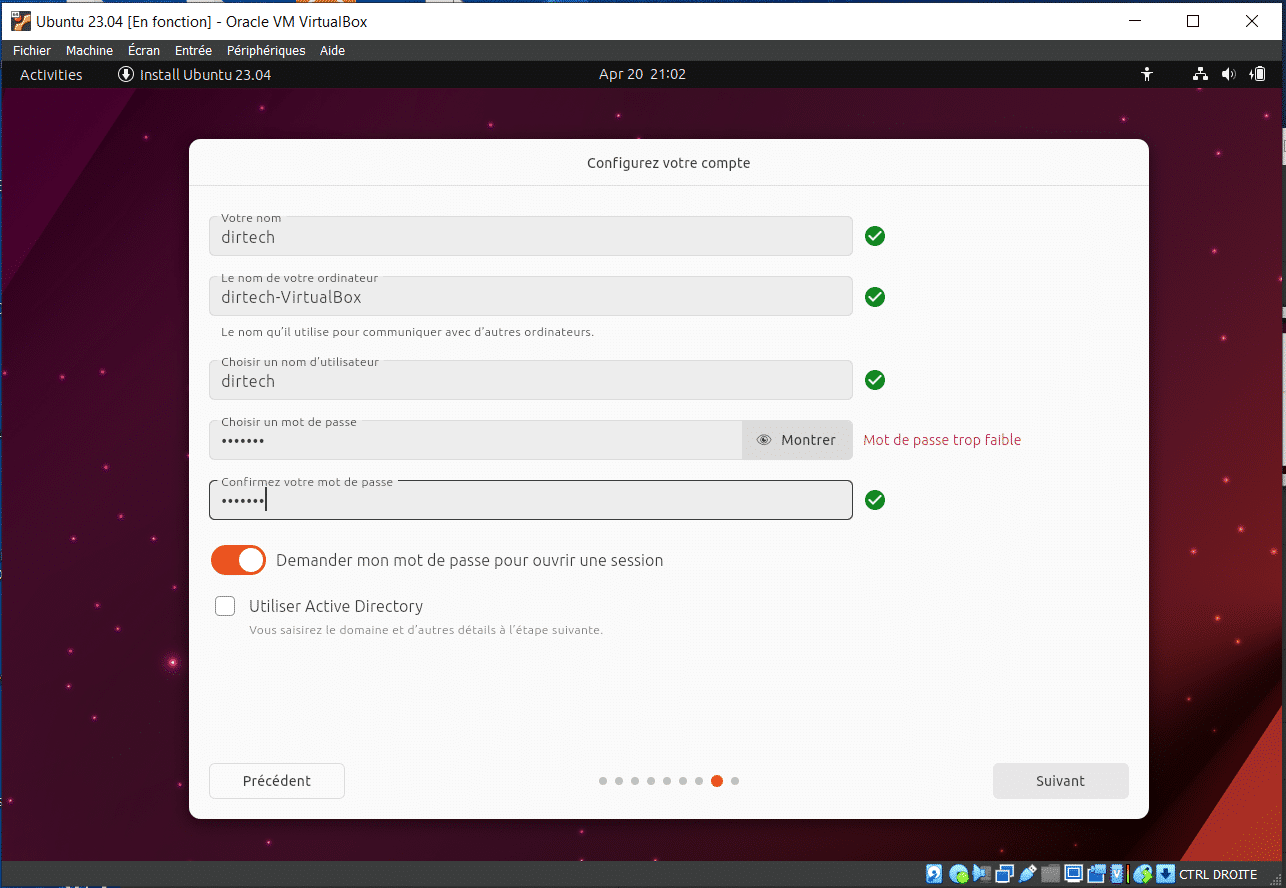Disable the ask password to open session toggle
Viewport: 1286px width, 888px height.
click(x=237, y=560)
